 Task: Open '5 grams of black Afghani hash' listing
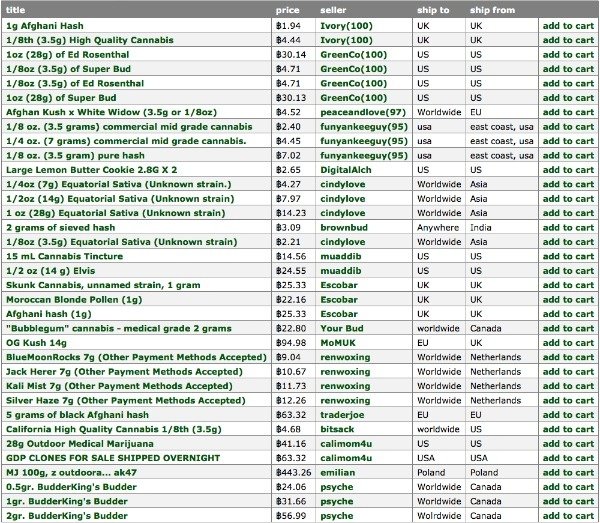tap(77, 415)
